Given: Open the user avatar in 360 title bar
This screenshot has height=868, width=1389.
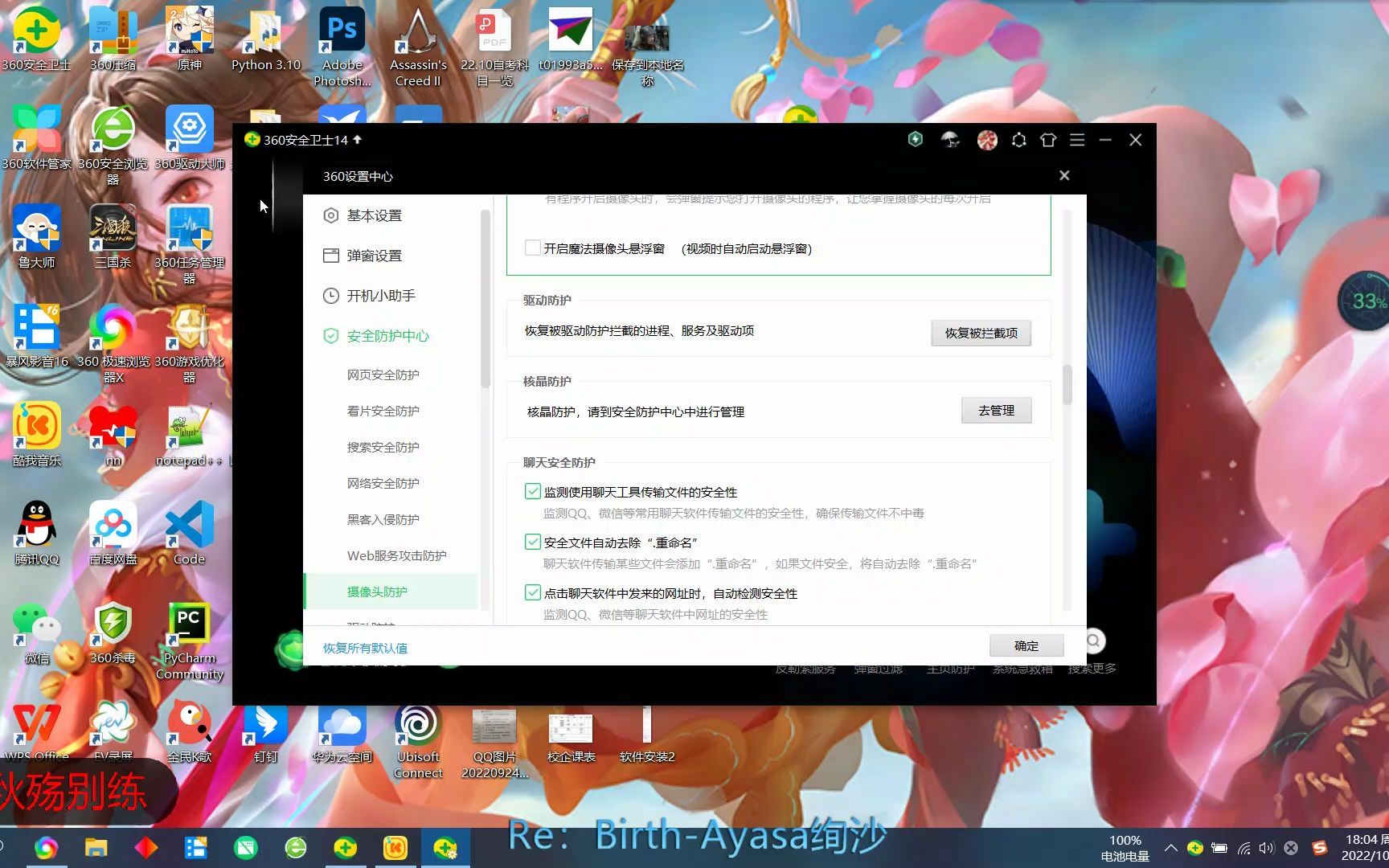Looking at the screenshot, I should click(987, 141).
